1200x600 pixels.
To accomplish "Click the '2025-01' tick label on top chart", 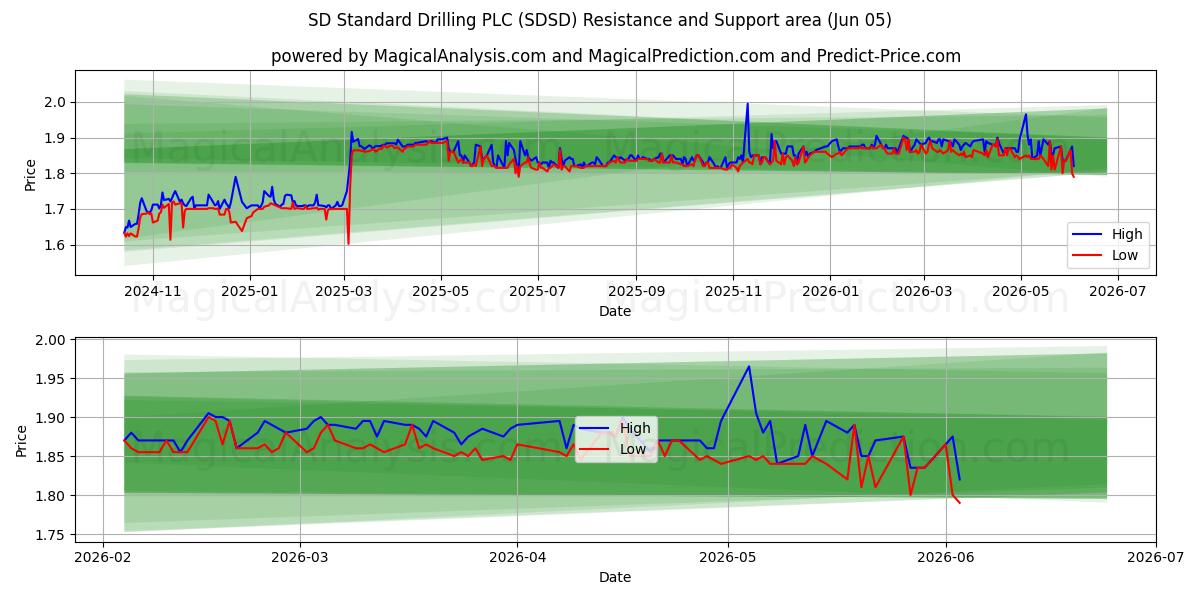I will click(x=250, y=291).
